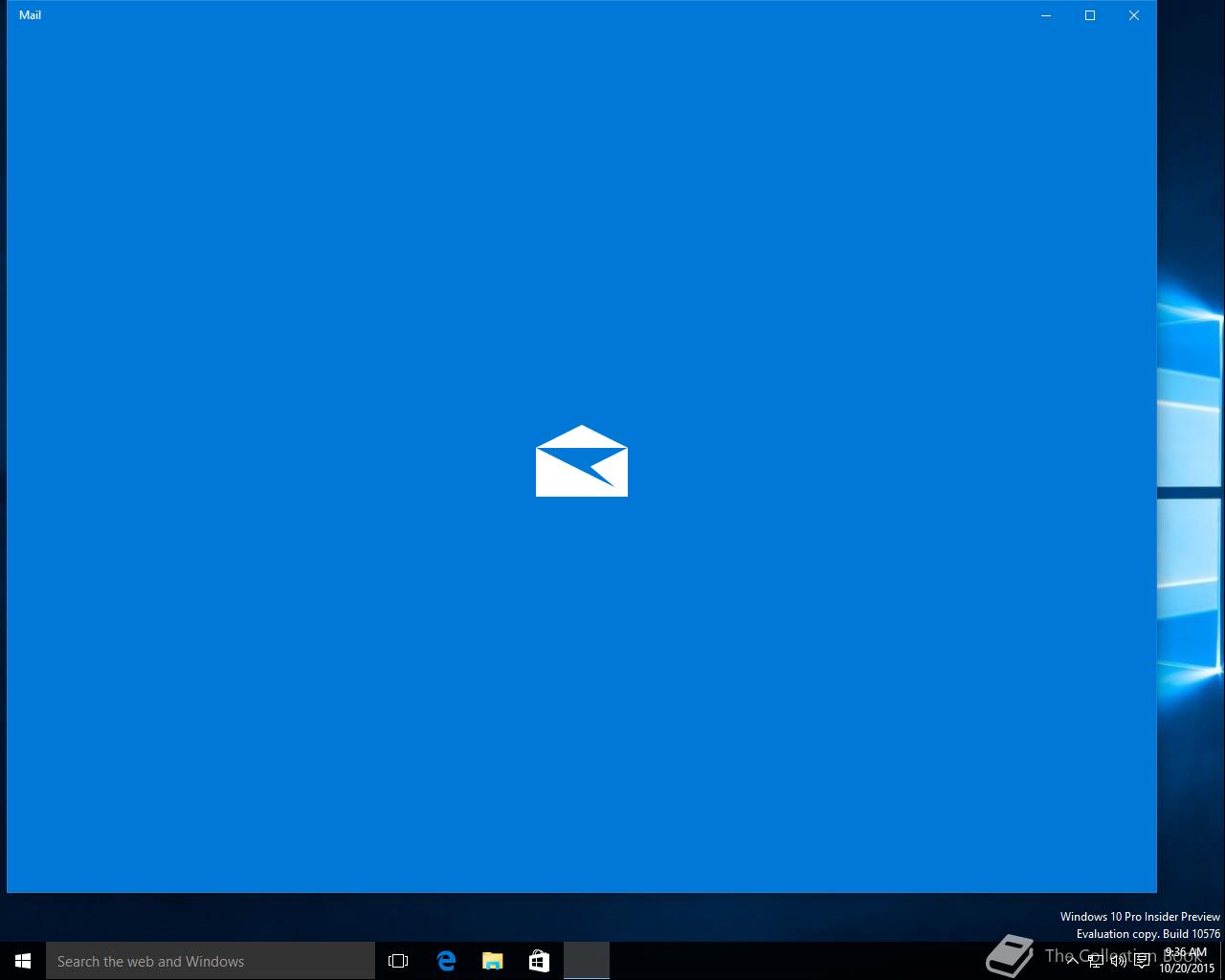Open the volume control tray icon

(1119, 961)
